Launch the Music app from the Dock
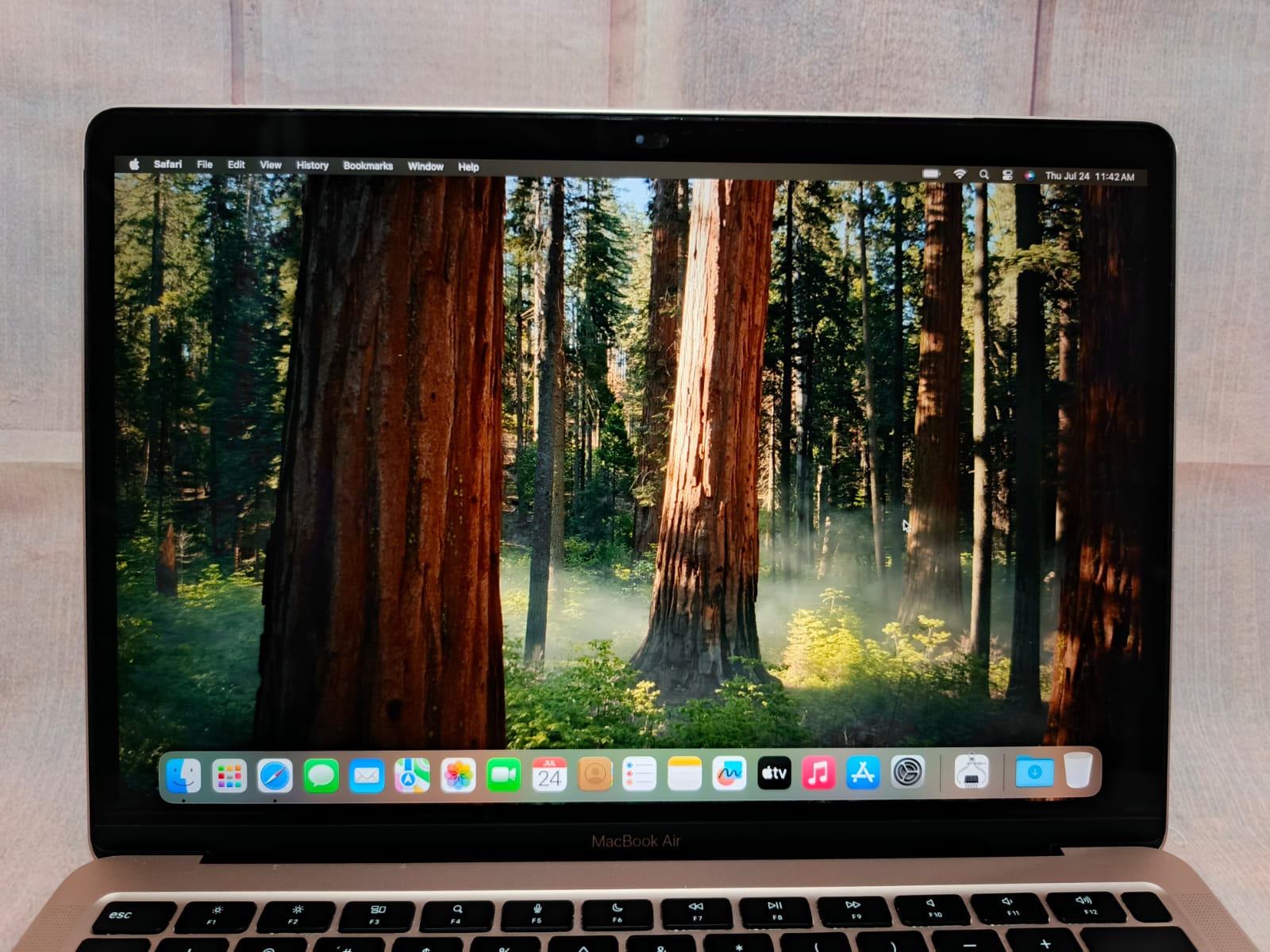Image resolution: width=1270 pixels, height=952 pixels. pyautogui.click(x=818, y=772)
